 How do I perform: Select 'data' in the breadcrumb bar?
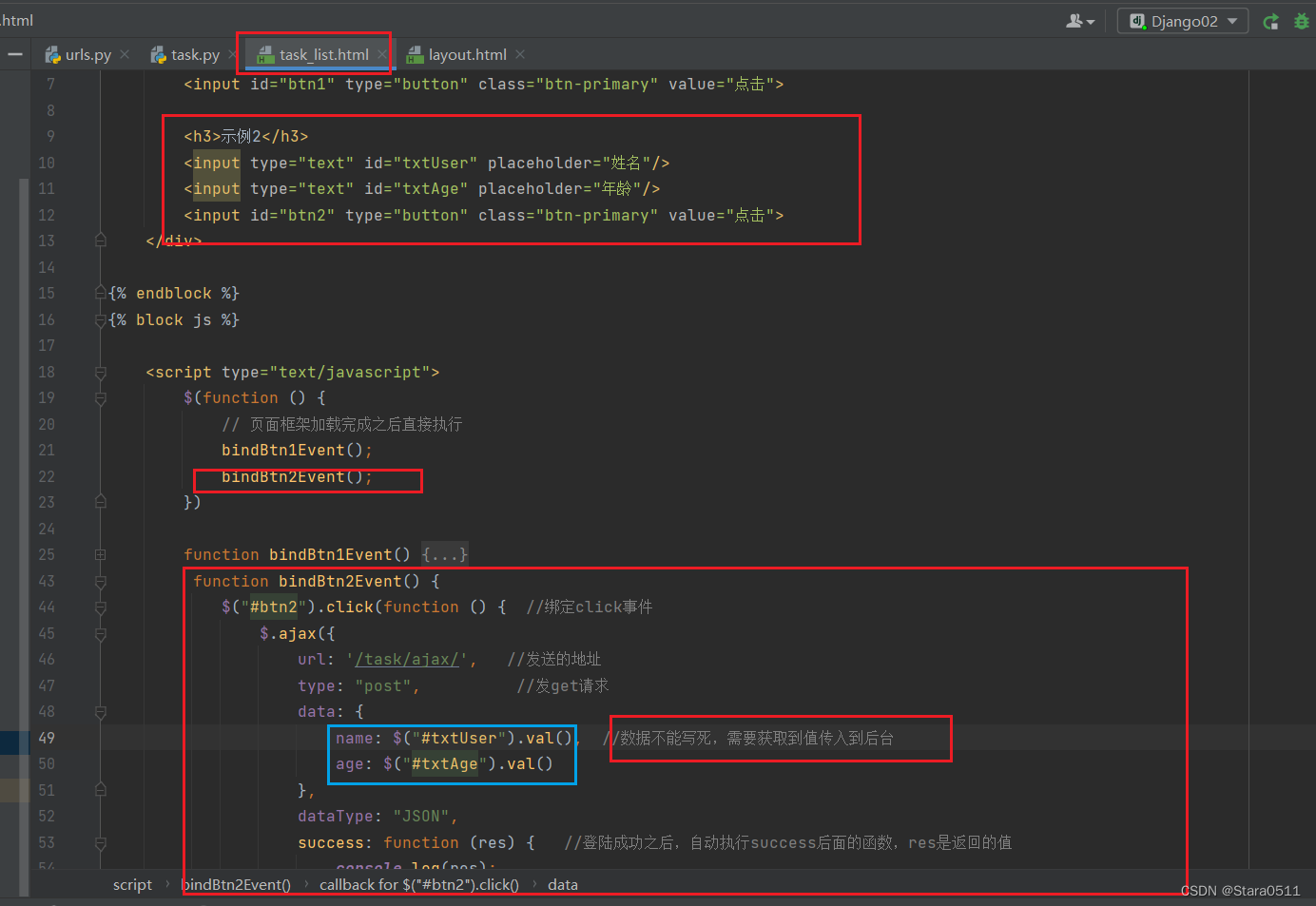click(563, 885)
